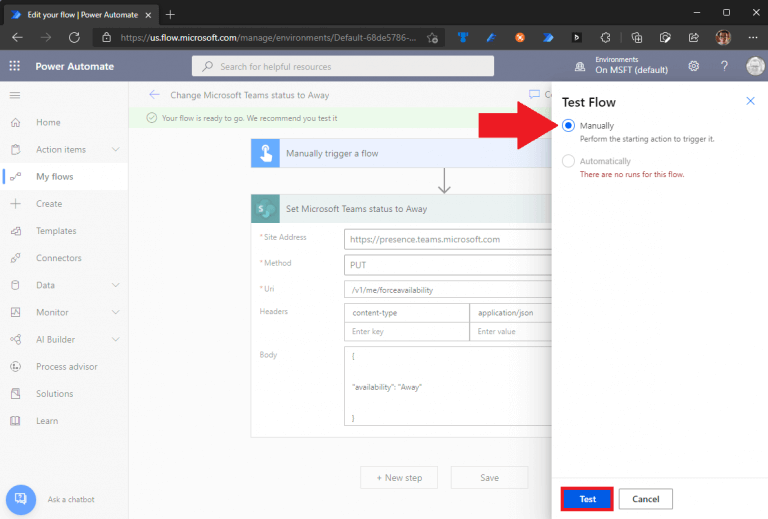Click the Ask a chatbot label
The height and width of the screenshot is (519, 768).
click(71, 499)
